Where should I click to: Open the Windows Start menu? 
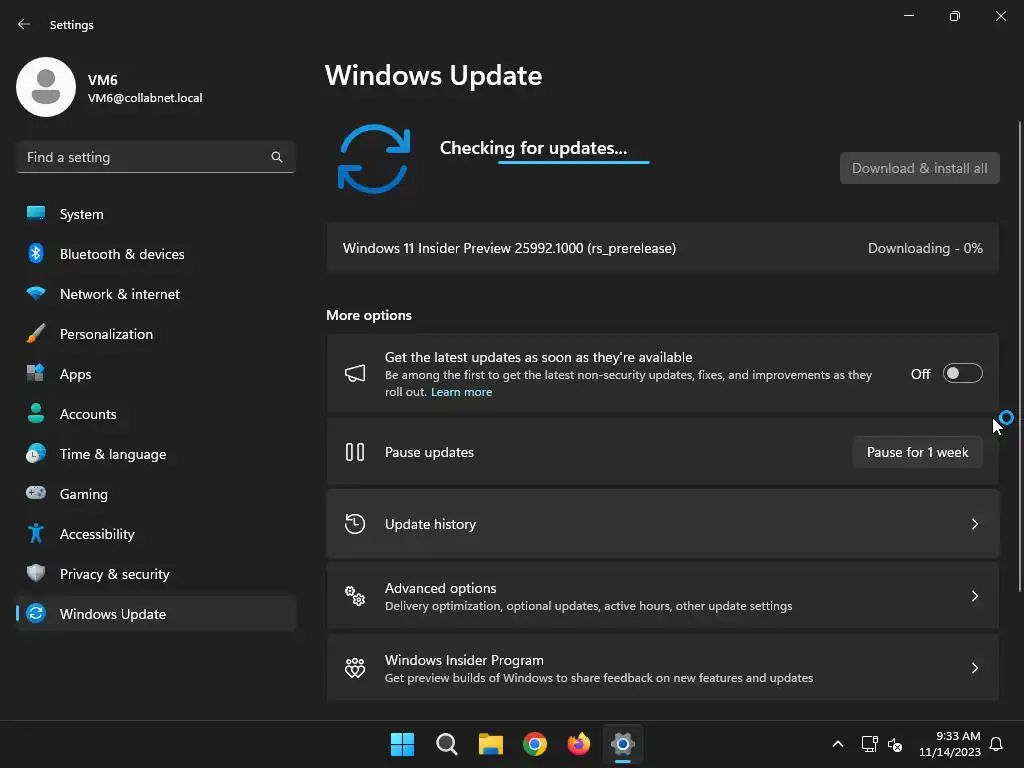(x=402, y=744)
